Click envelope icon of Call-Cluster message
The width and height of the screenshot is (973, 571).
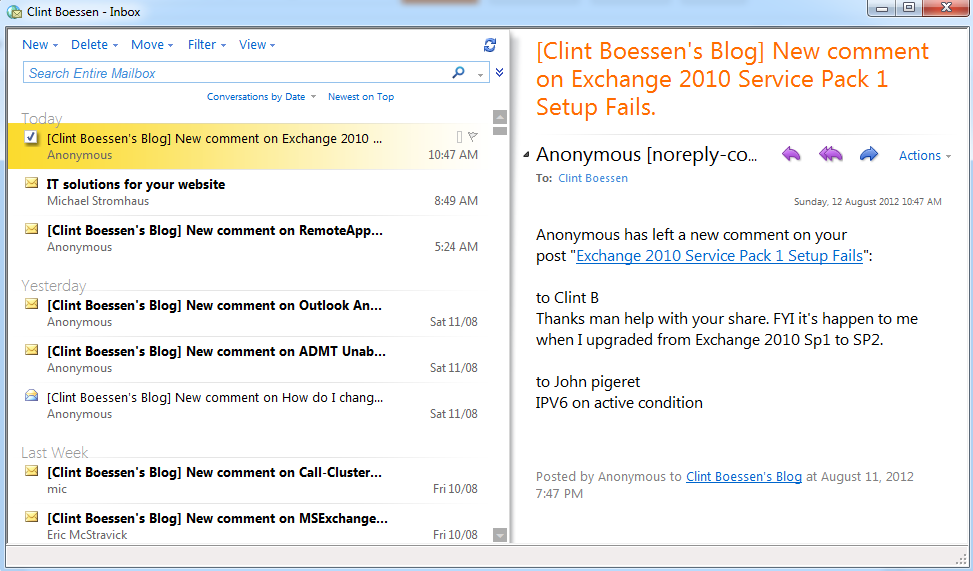tap(32, 471)
